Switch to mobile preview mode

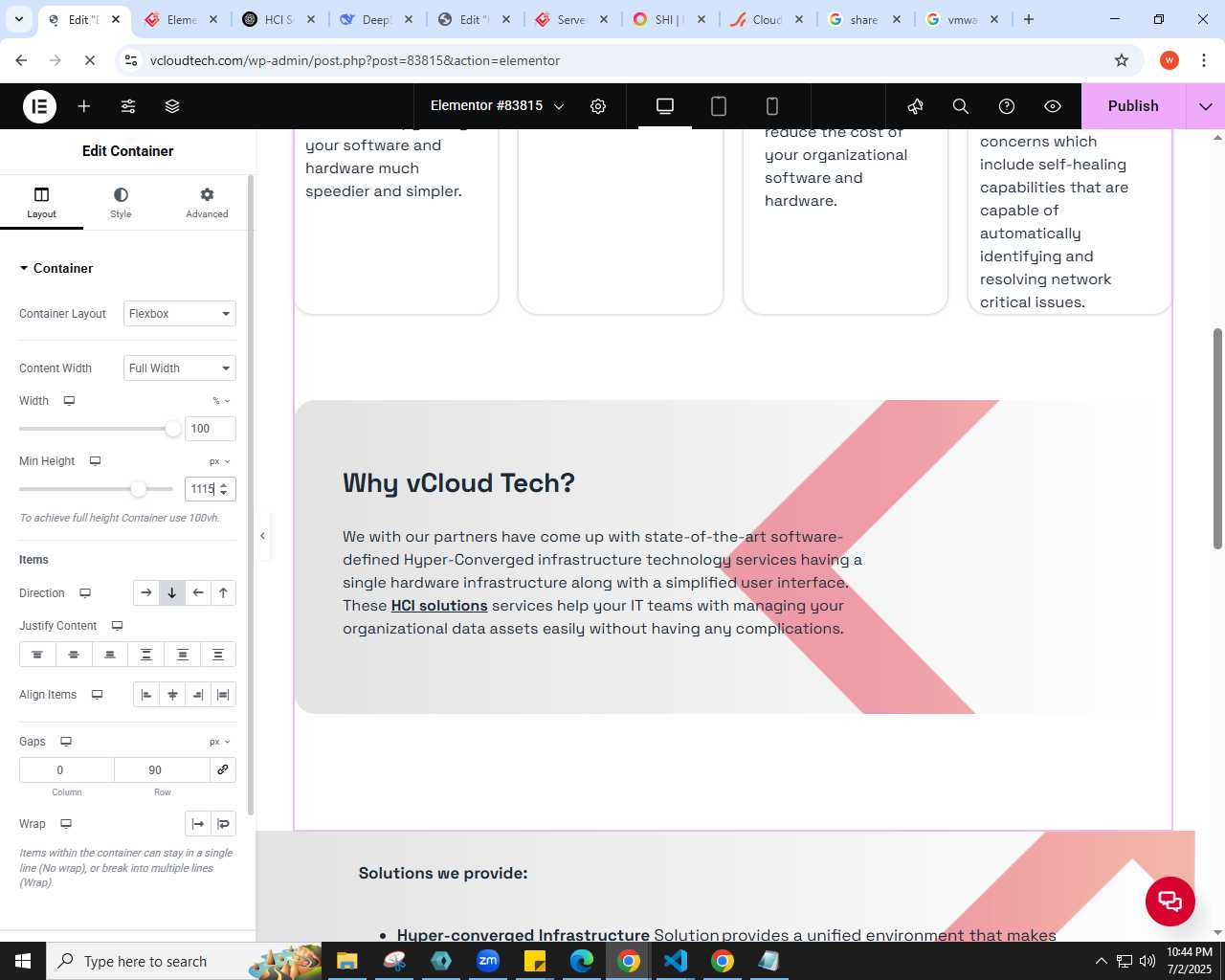(x=772, y=106)
